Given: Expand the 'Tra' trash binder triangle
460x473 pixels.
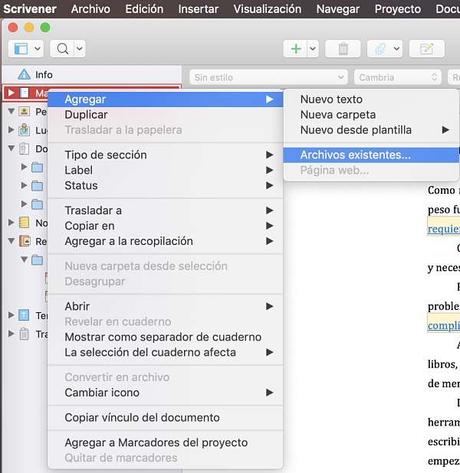Looking at the screenshot, I should click(11, 334).
